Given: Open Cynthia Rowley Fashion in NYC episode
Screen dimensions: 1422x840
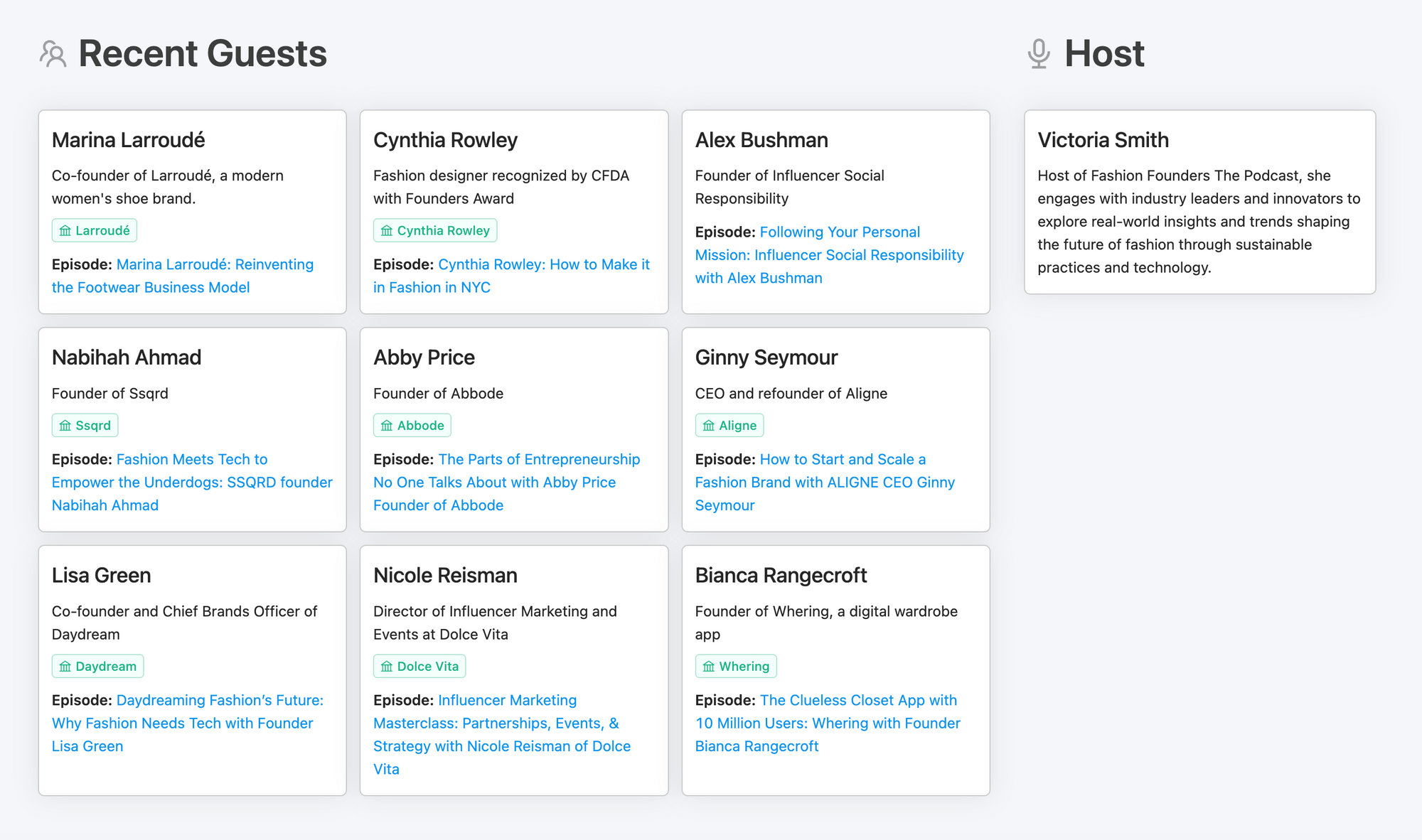Looking at the screenshot, I should (543, 265).
